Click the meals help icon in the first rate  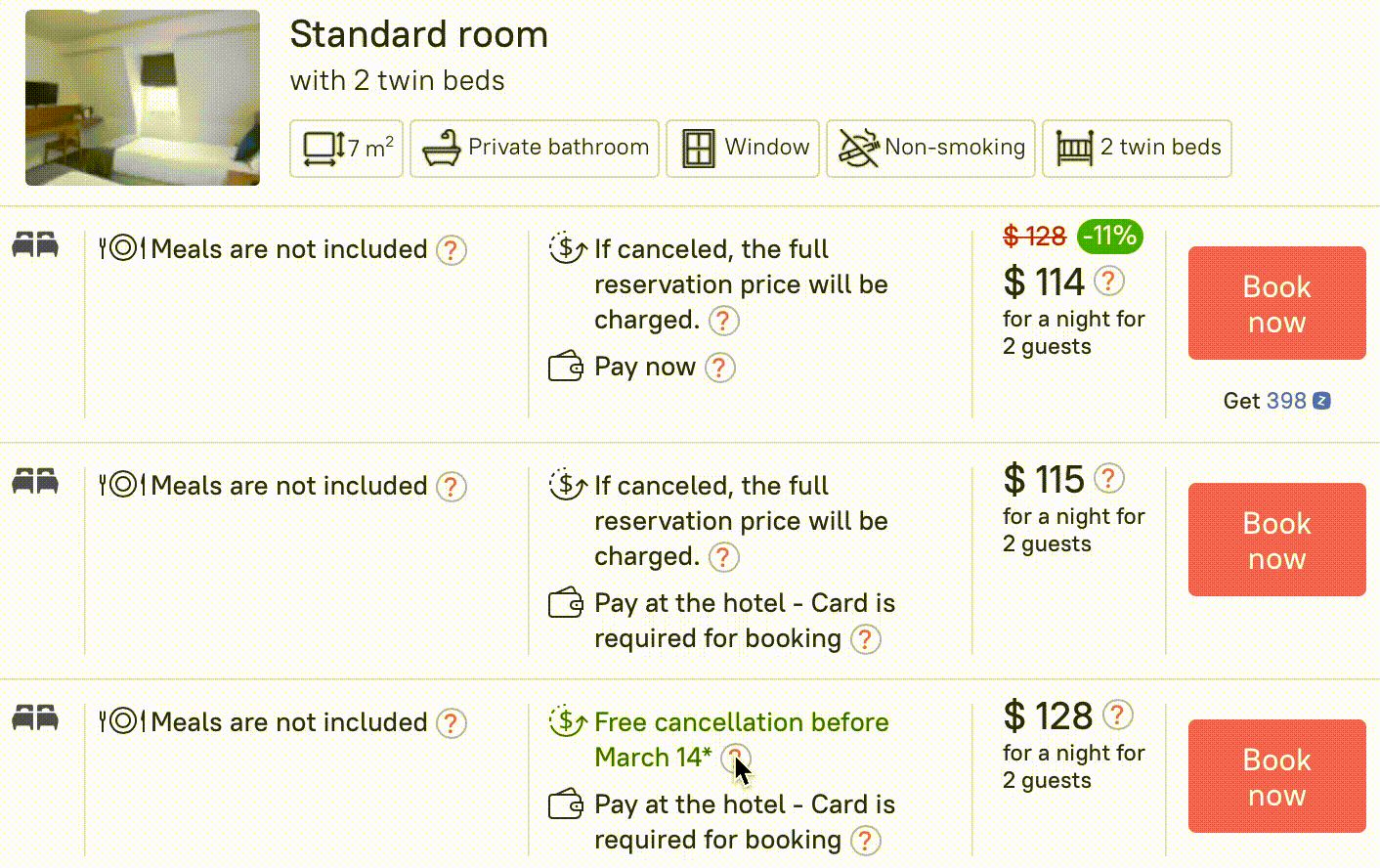[x=451, y=250]
